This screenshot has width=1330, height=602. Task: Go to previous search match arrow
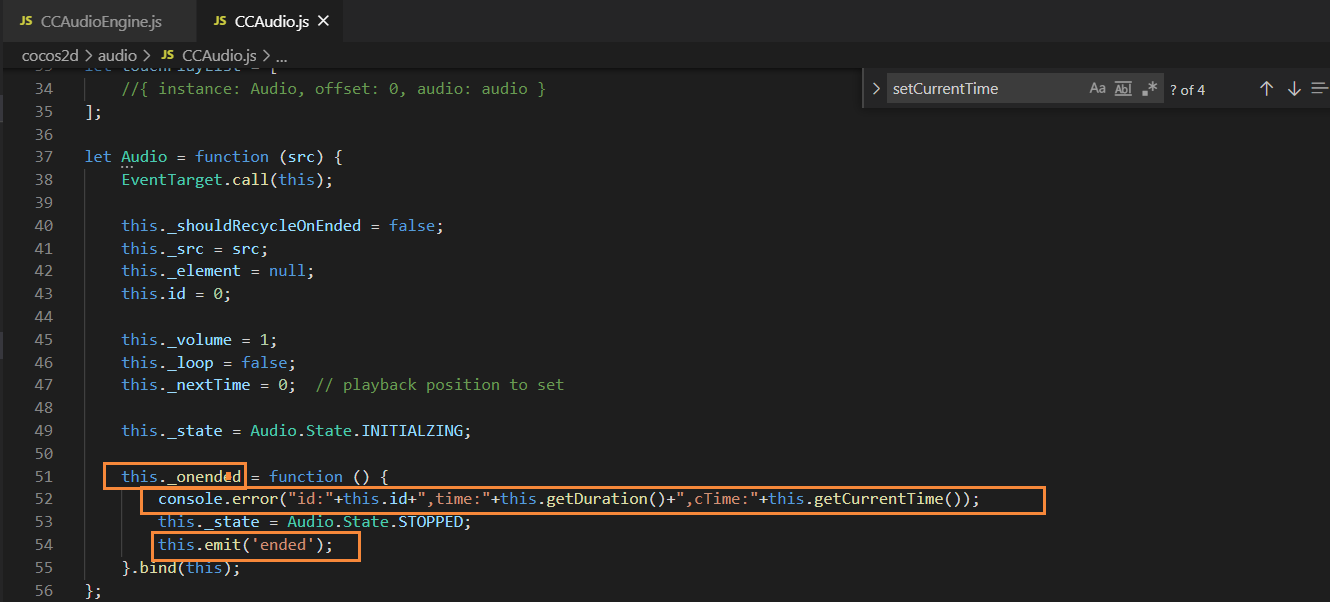coord(1266,89)
